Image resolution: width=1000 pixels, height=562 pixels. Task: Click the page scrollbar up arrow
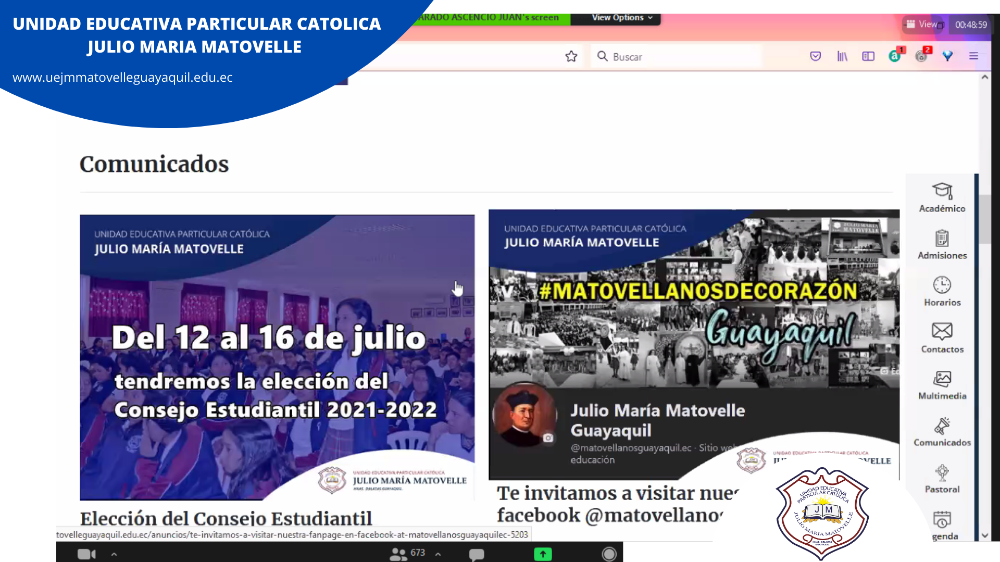pyautogui.click(x=985, y=77)
